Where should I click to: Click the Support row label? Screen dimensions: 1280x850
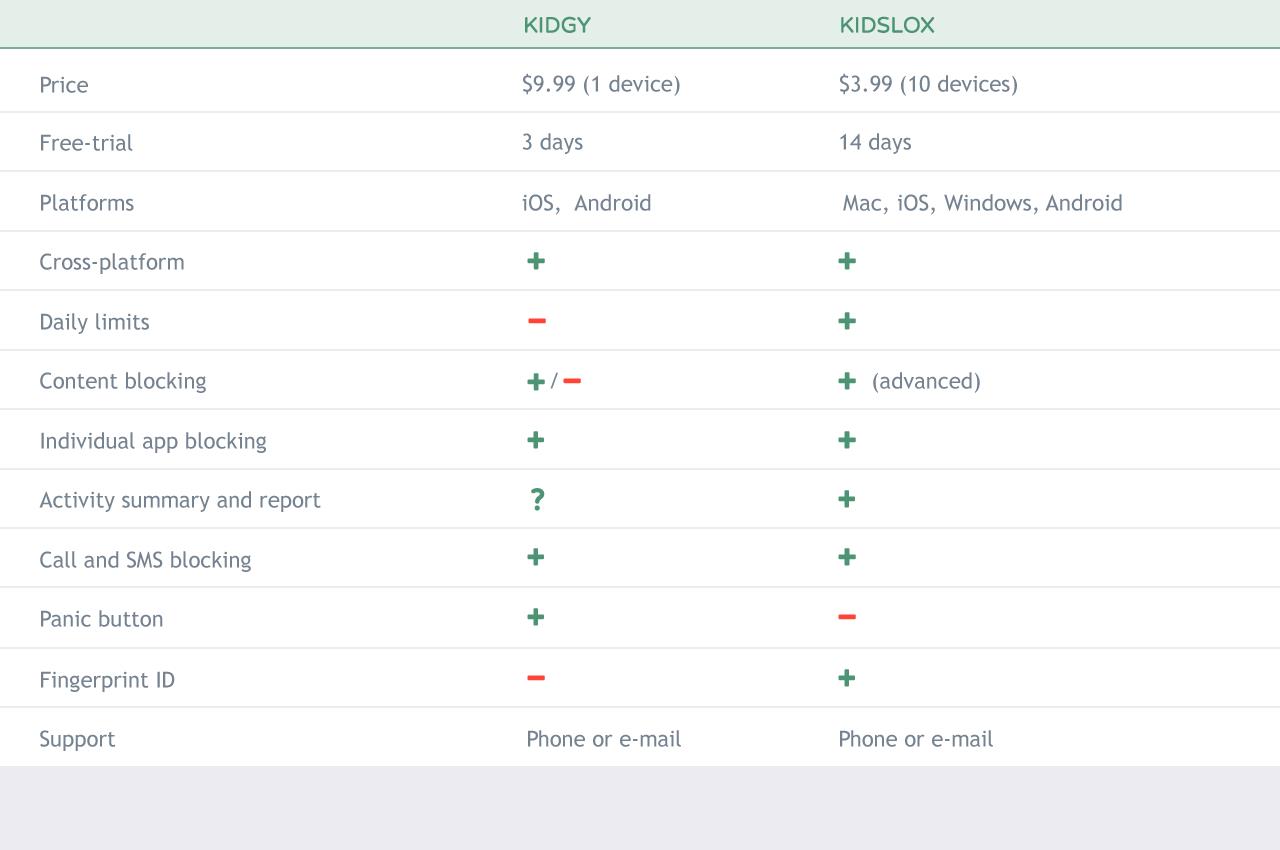click(x=77, y=739)
